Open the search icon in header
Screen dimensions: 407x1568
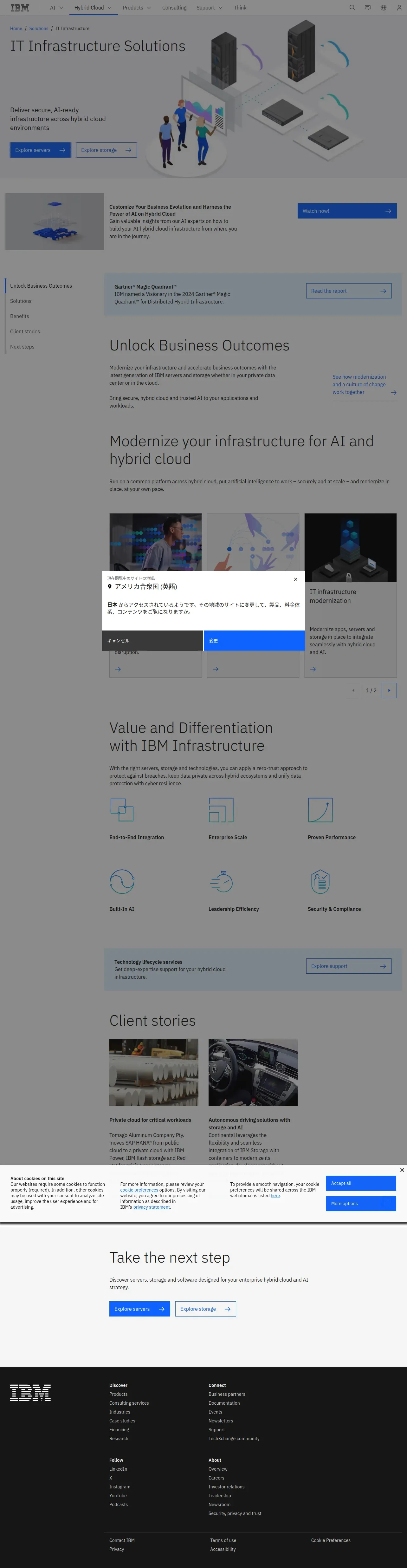[x=352, y=8]
